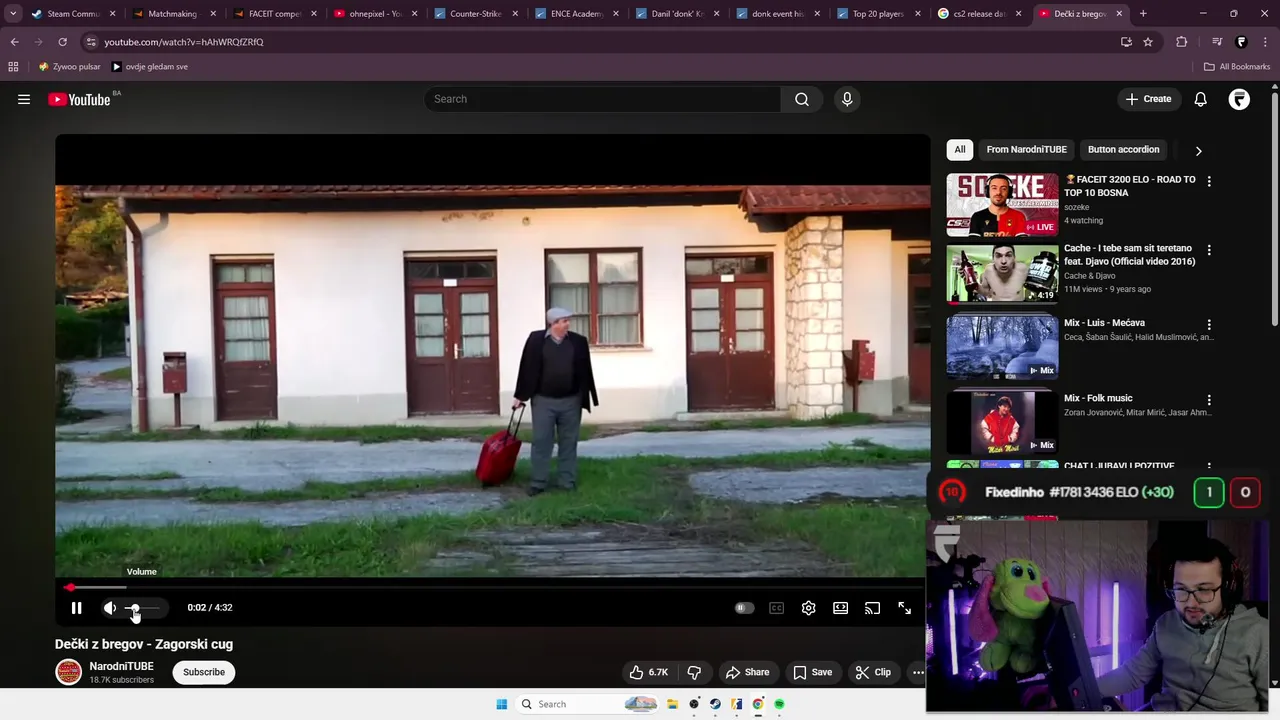The image size is (1280, 720).
Task: Open the All Bookmarks folder
Action: coord(1237,67)
